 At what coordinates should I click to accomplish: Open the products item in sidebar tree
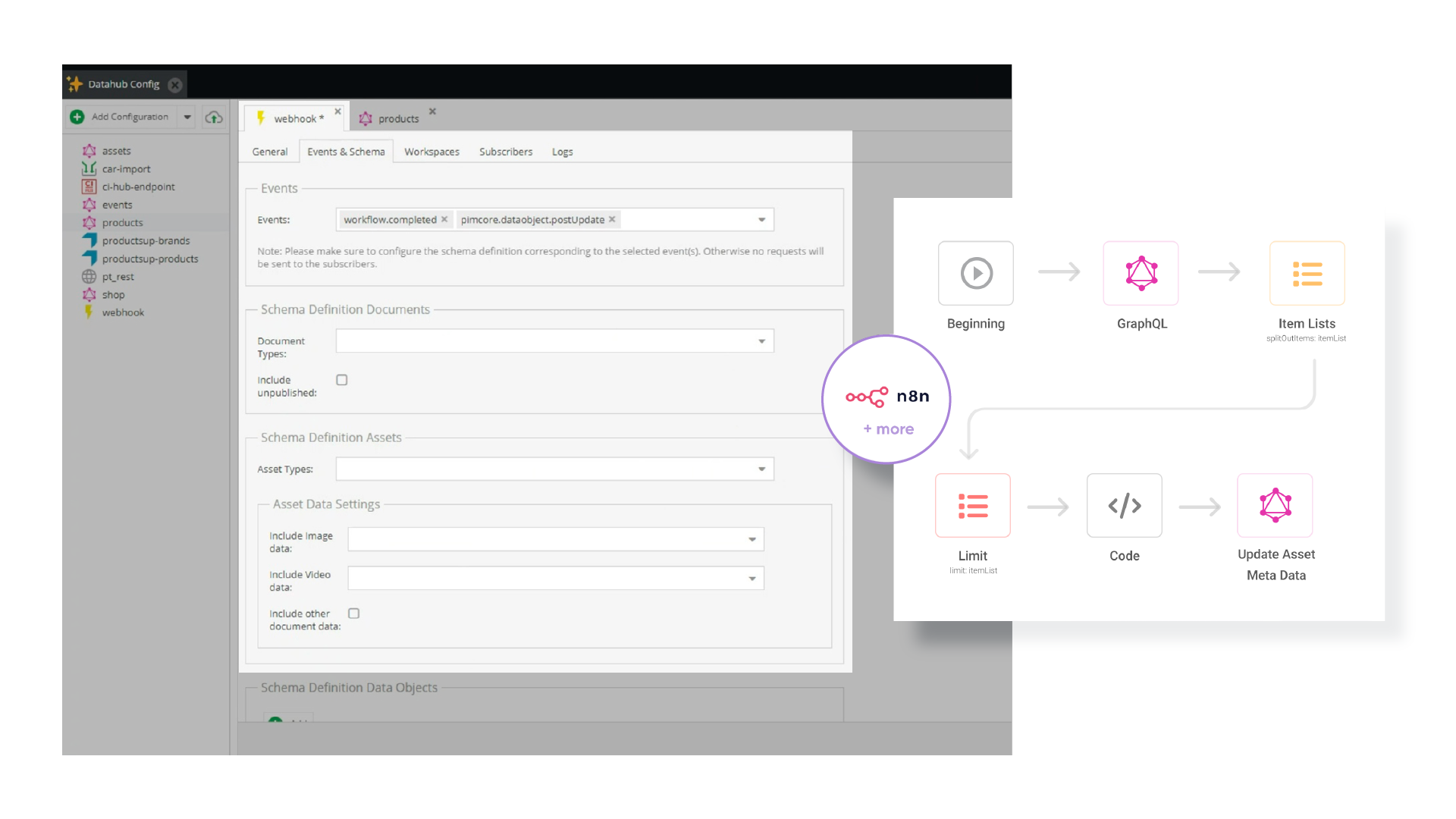click(x=123, y=223)
